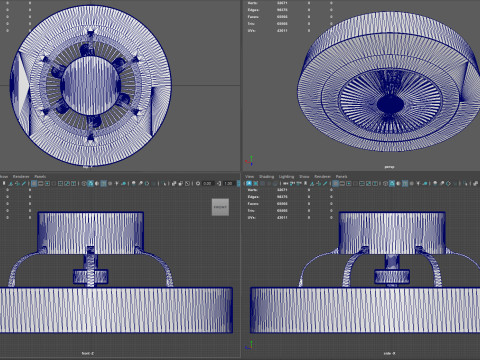Open the Lighting menu in side view panel
Viewport: 480px width, 360px height.
pyautogui.click(x=286, y=177)
